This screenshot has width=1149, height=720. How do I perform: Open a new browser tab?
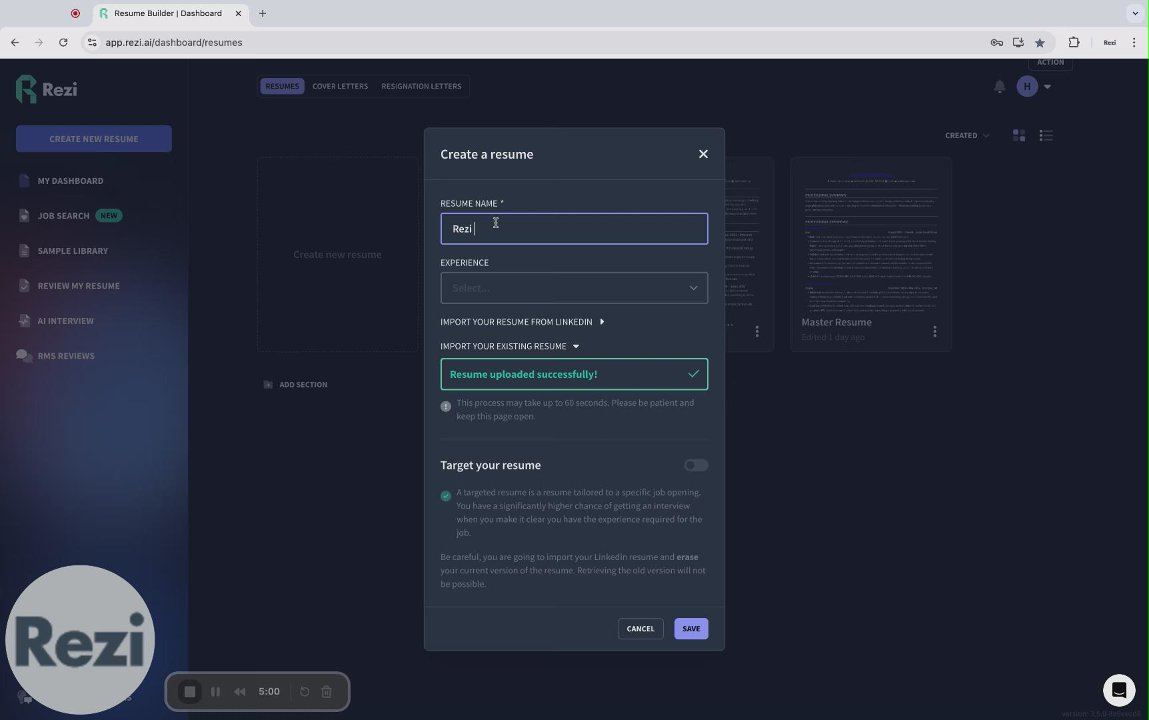pos(262,13)
